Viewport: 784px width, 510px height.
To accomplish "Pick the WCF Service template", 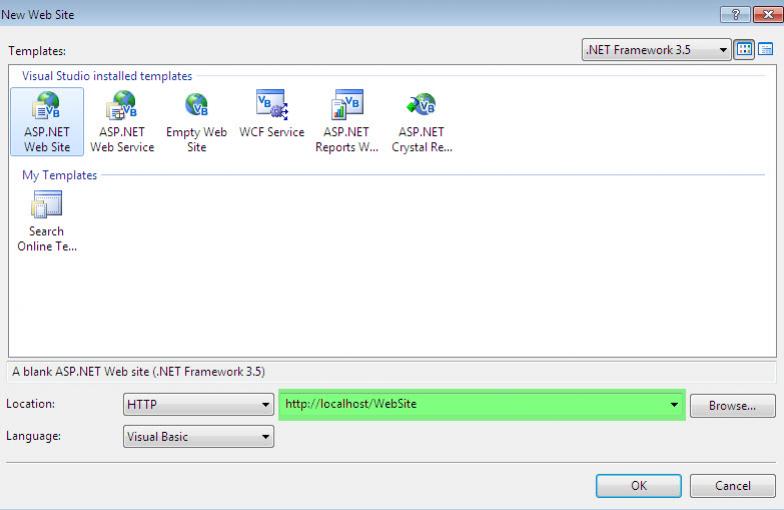I will [272, 114].
